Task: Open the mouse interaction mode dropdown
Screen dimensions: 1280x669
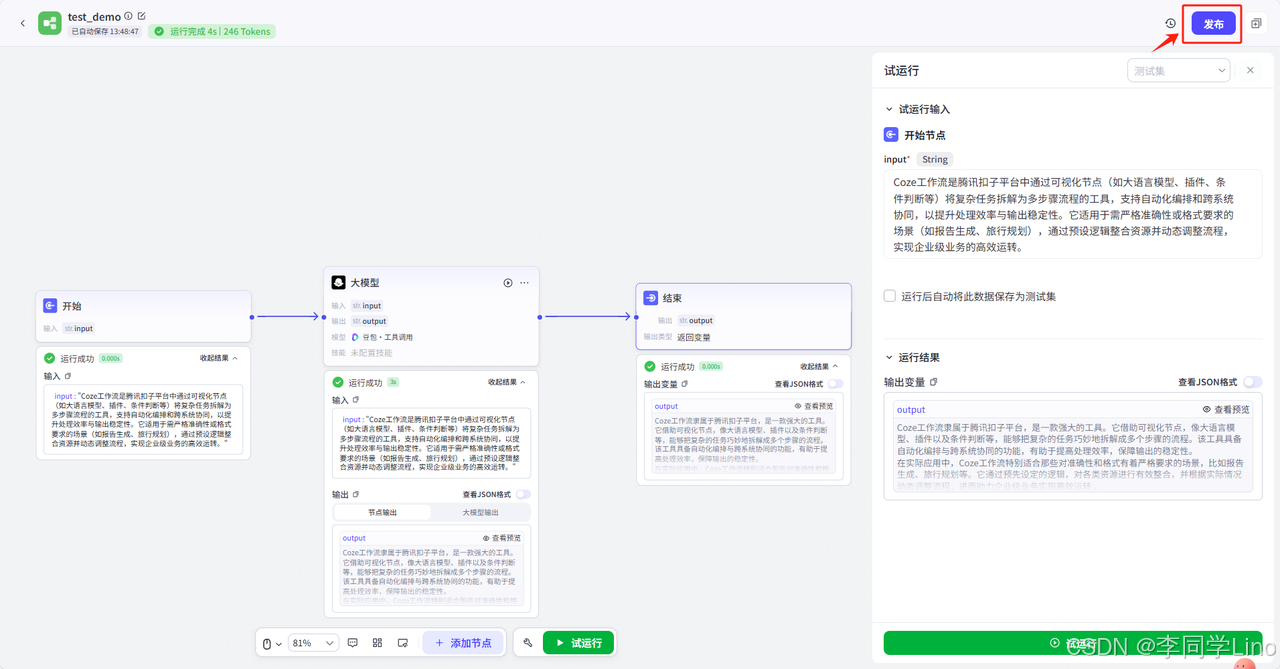Action: [x=272, y=643]
